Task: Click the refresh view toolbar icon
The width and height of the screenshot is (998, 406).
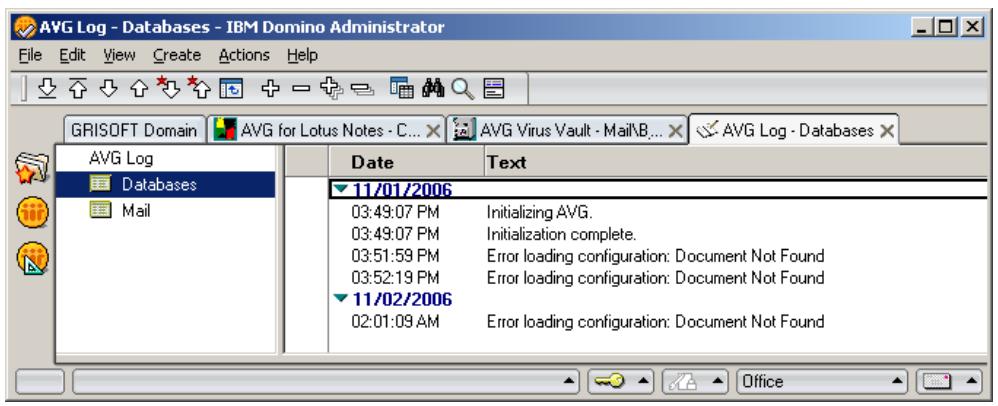Action: 230,89
